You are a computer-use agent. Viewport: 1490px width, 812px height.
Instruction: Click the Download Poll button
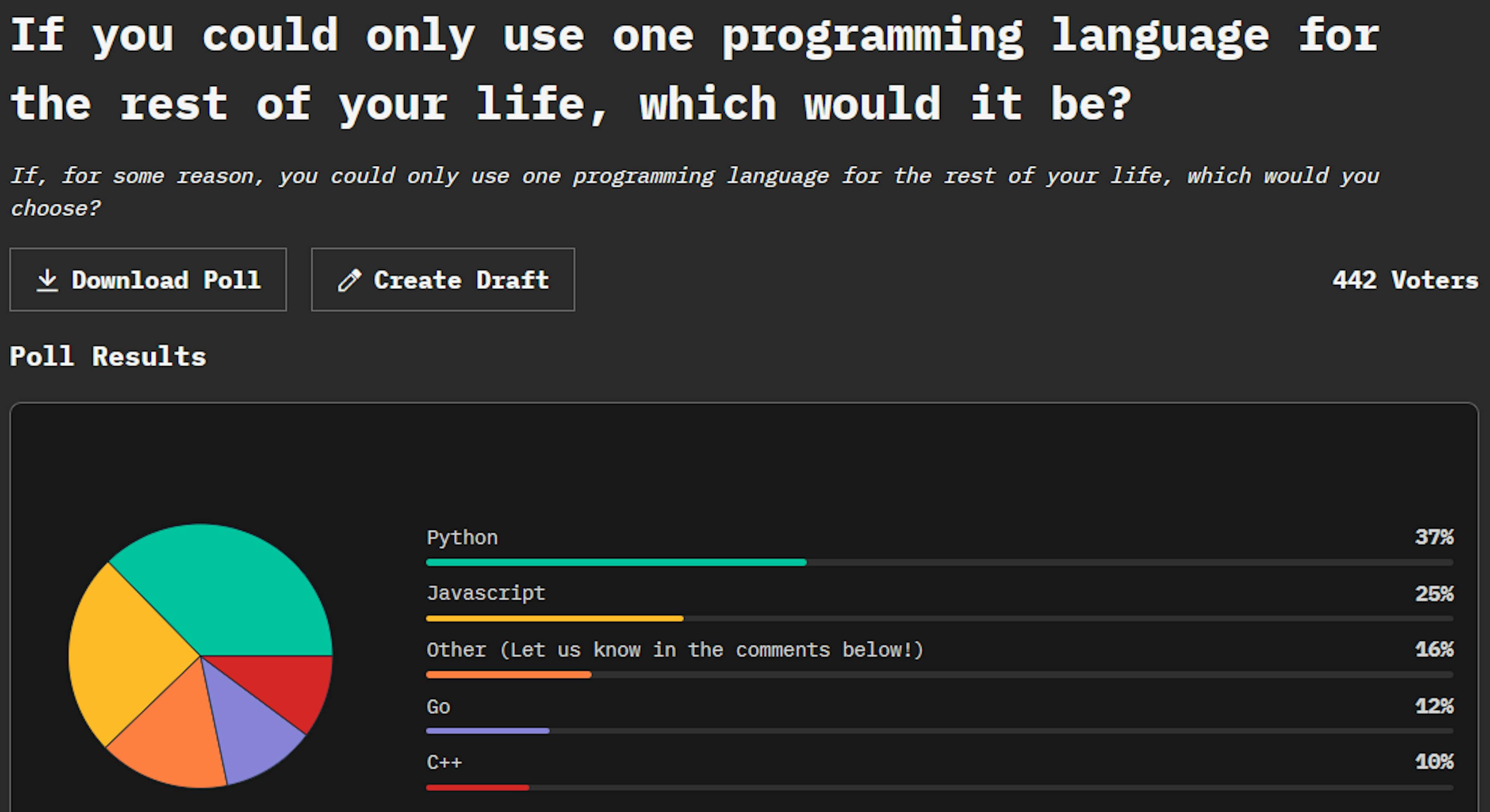click(148, 280)
